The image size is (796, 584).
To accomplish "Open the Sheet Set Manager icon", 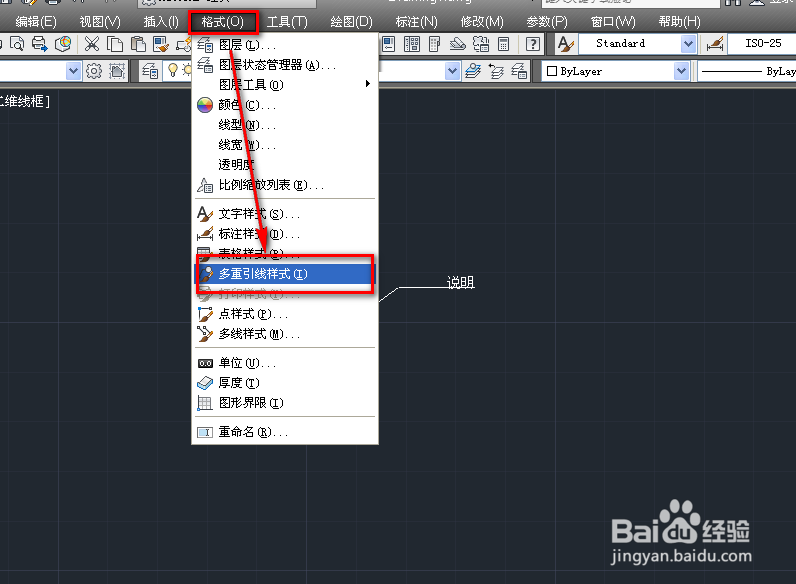I will tap(457, 44).
